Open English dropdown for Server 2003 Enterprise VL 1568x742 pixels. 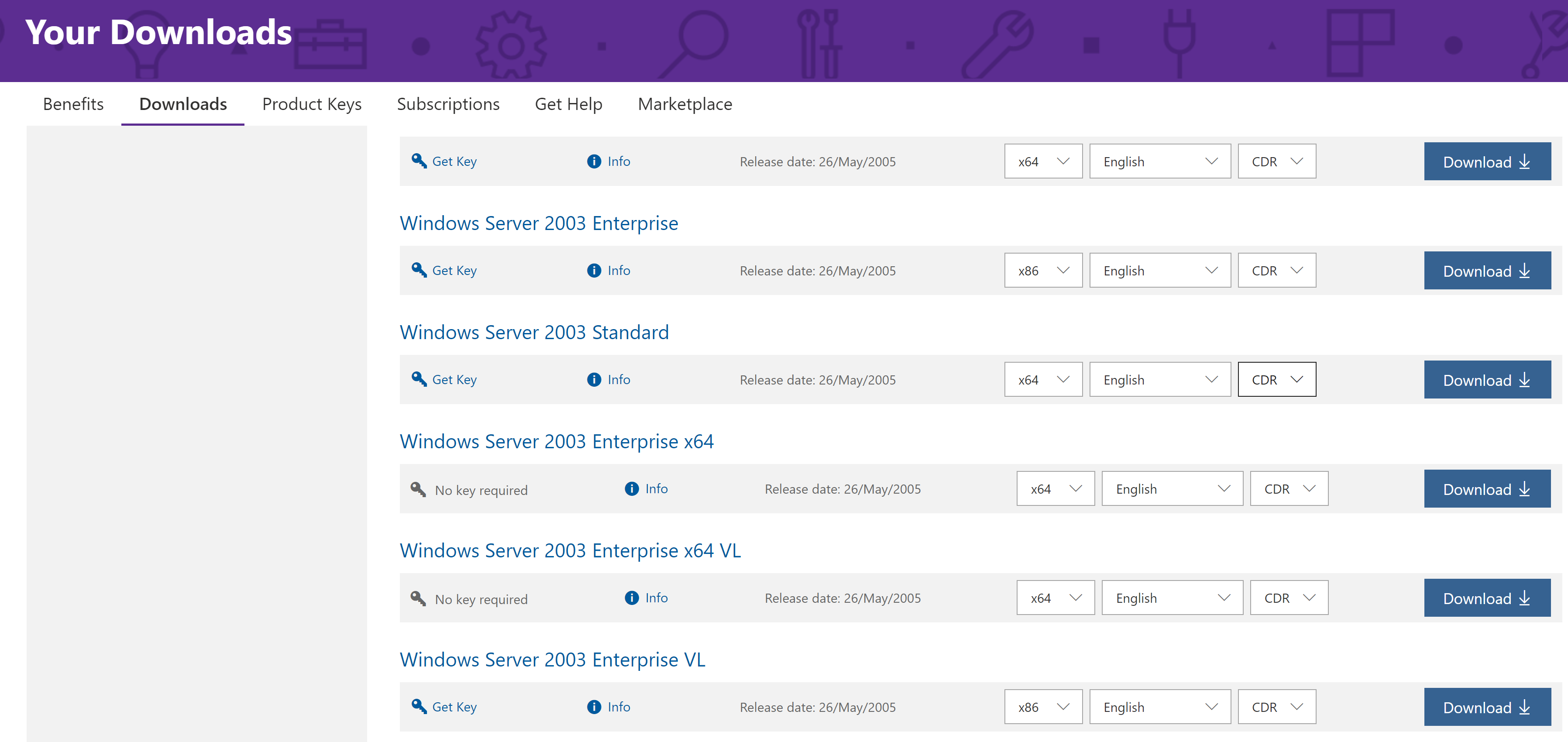click(x=1160, y=706)
